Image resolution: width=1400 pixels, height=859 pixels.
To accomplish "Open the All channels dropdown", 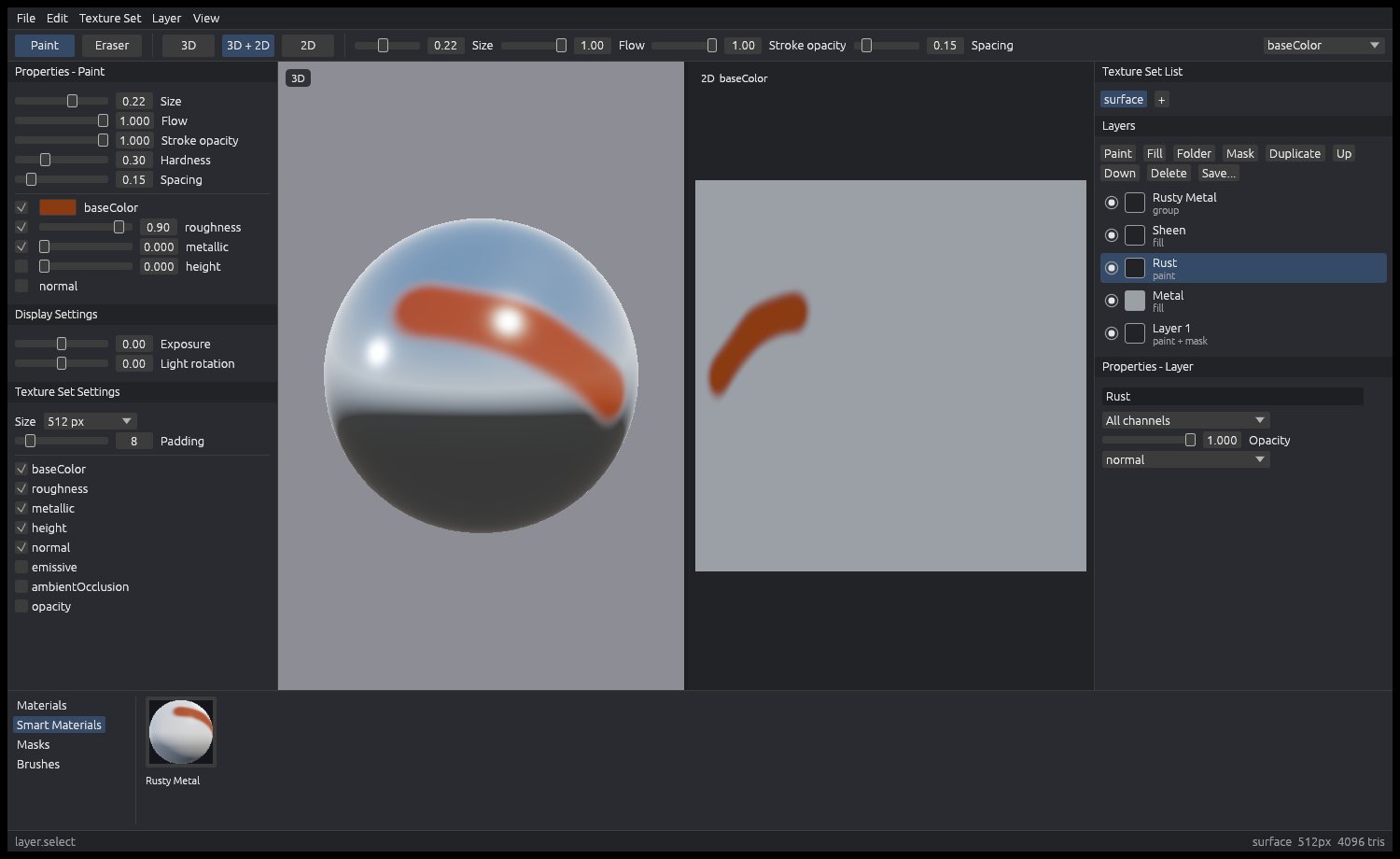I will [x=1185, y=420].
